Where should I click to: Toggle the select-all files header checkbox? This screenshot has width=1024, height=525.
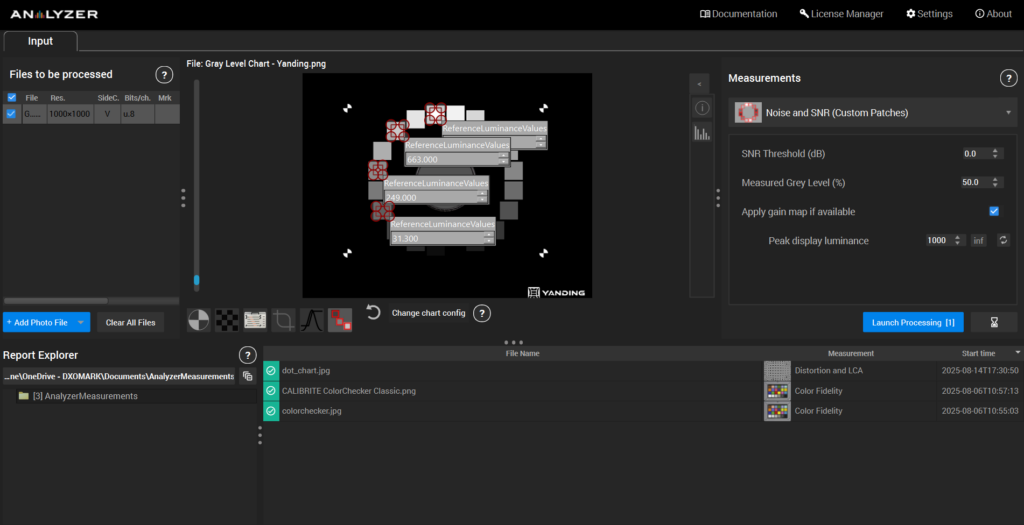[x=12, y=98]
